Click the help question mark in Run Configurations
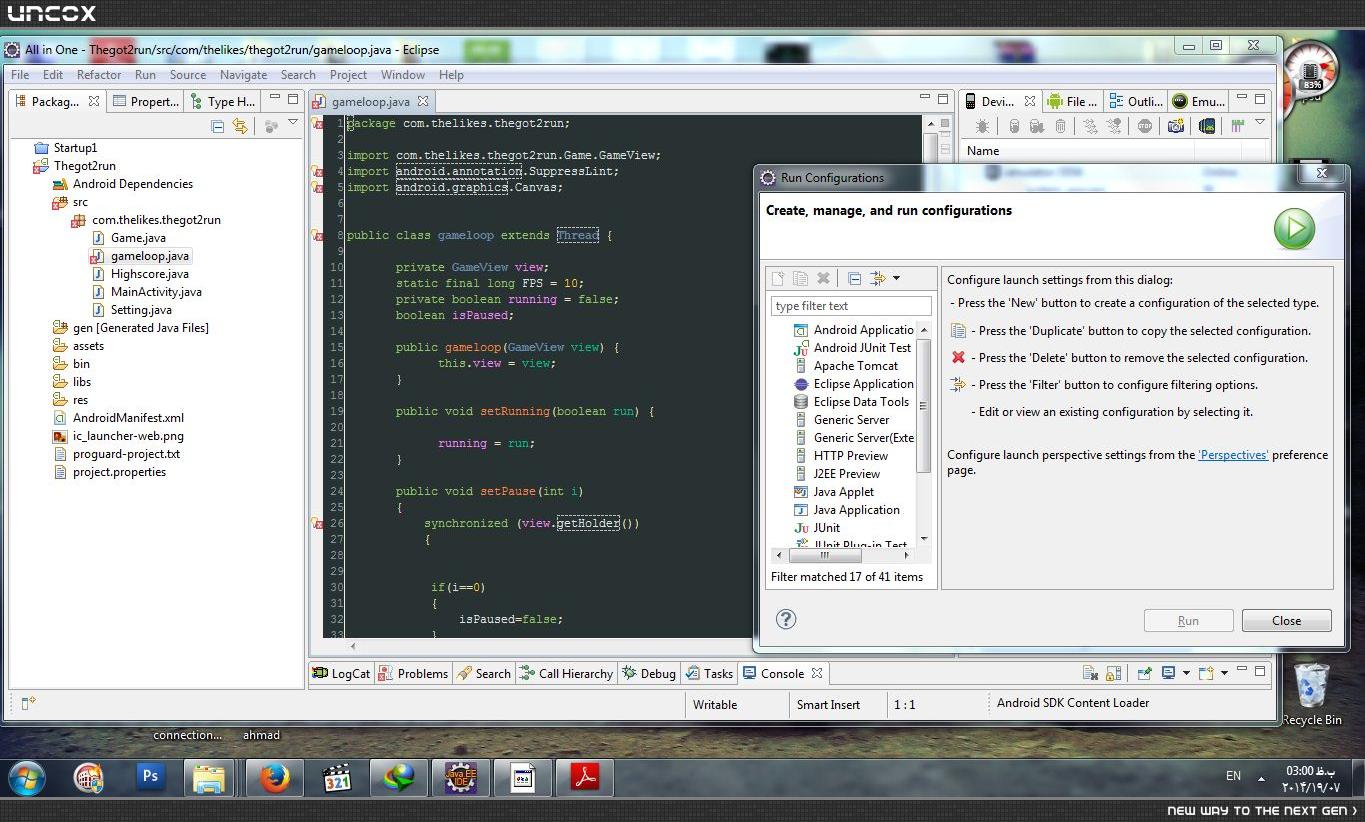This screenshot has width=1365, height=822. pos(786,619)
